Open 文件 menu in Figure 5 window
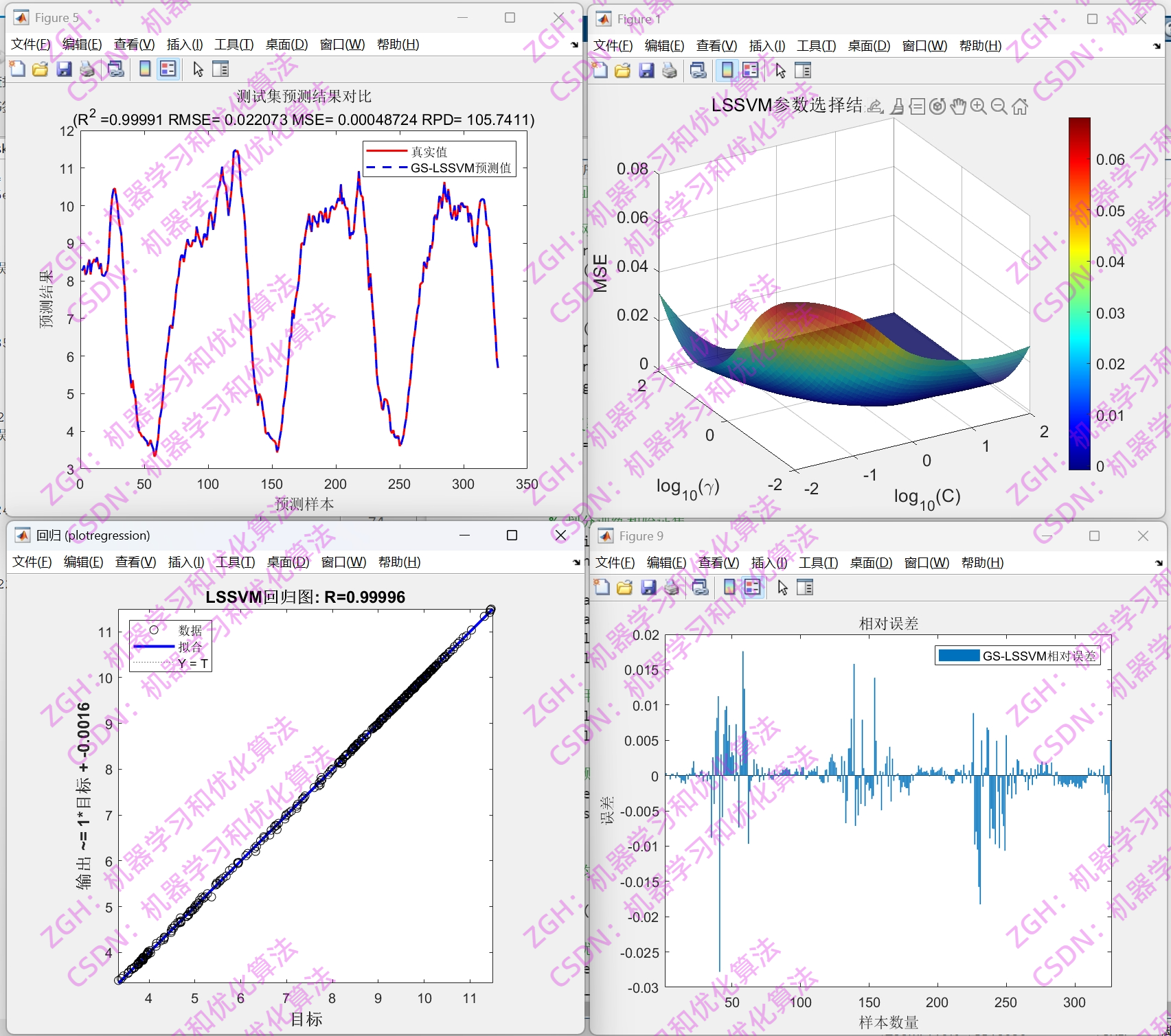The width and height of the screenshot is (1171, 1036). (x=31, y=45)
